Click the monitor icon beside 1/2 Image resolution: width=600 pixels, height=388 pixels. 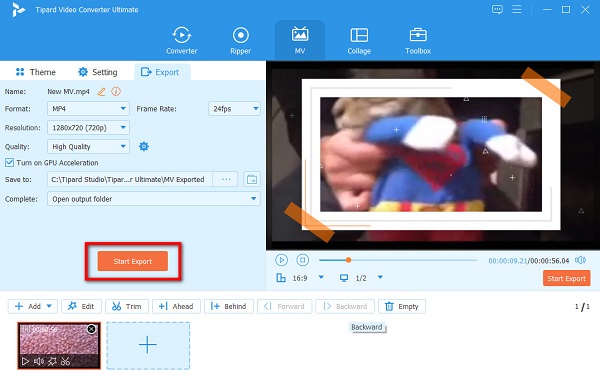pos(344,278)
